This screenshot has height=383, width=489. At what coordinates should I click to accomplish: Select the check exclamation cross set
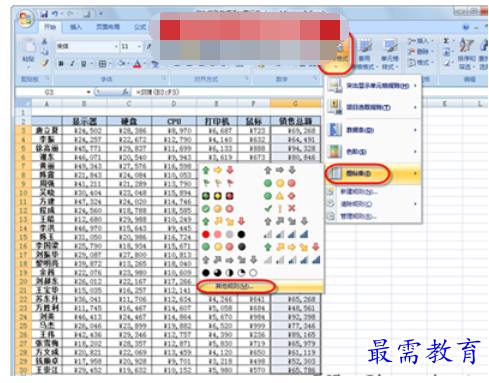(280, 209)
